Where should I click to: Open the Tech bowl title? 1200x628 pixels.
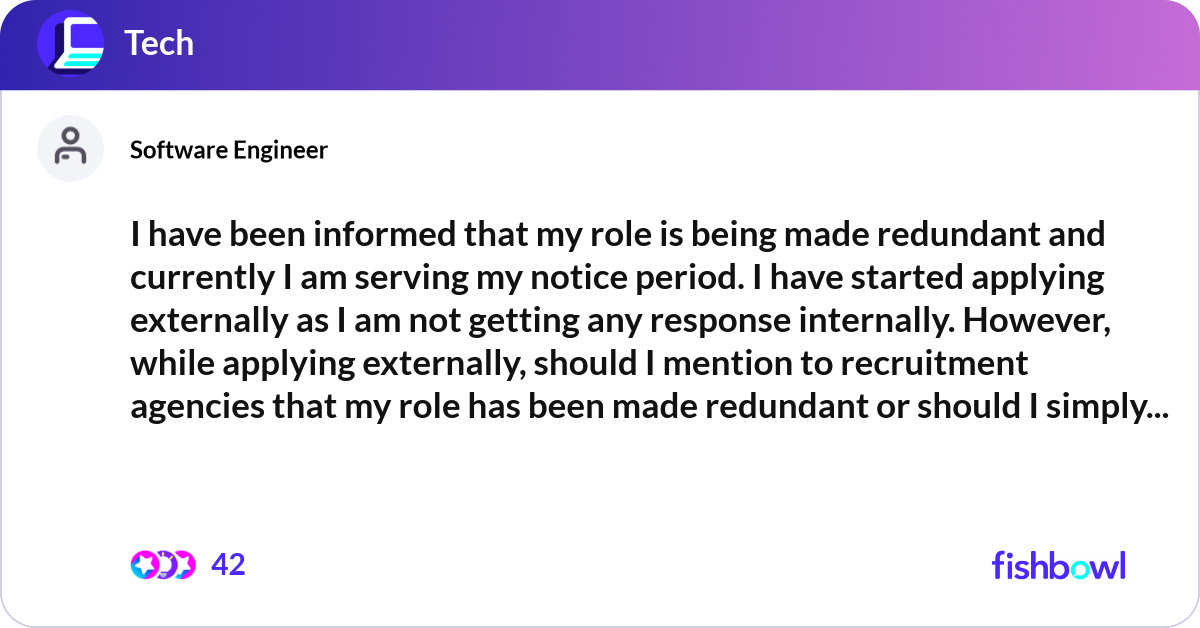(159, 44)
